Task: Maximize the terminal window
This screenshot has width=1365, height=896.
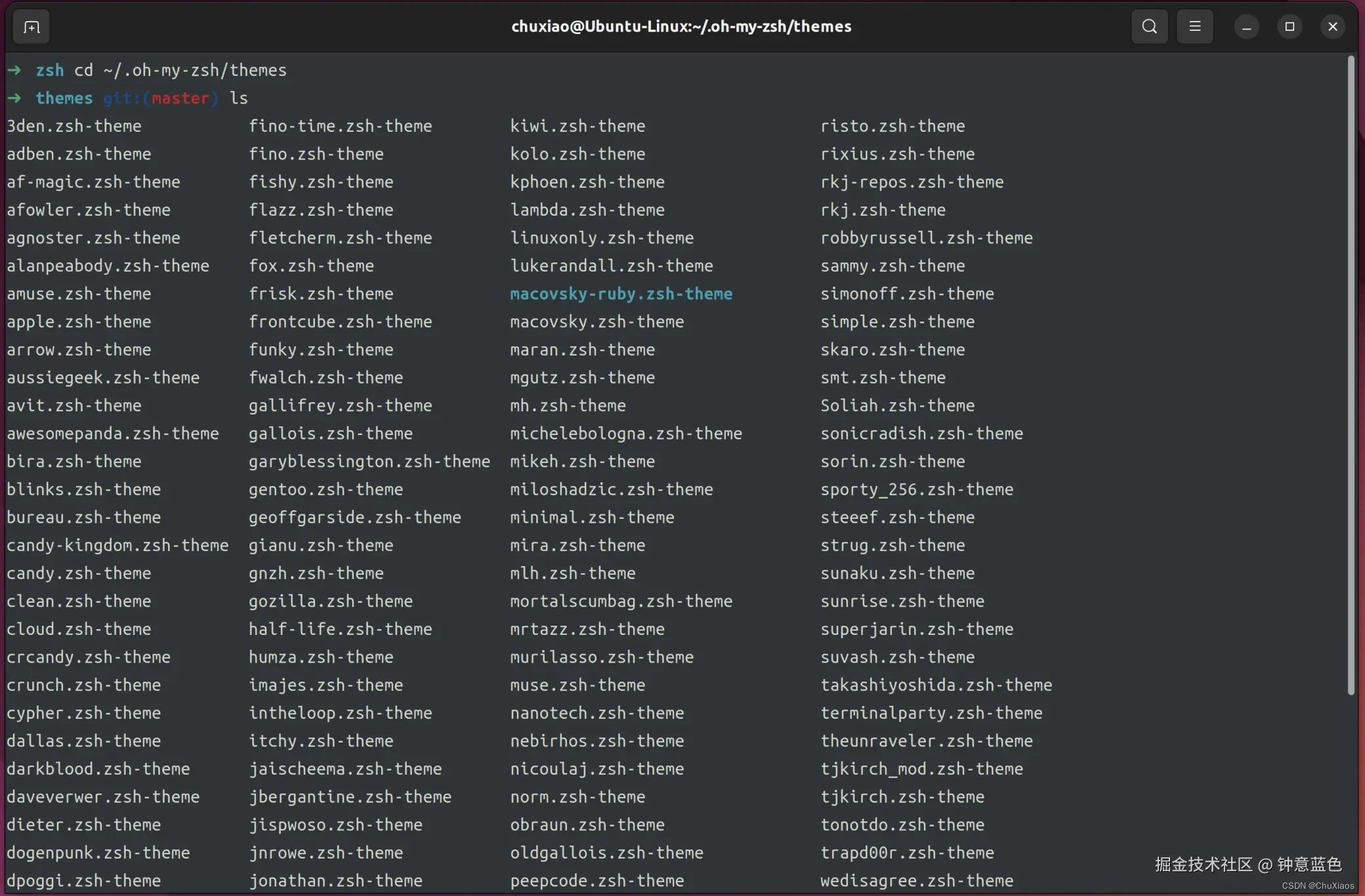Action: pyautogui.click(x=1290, y=27)
